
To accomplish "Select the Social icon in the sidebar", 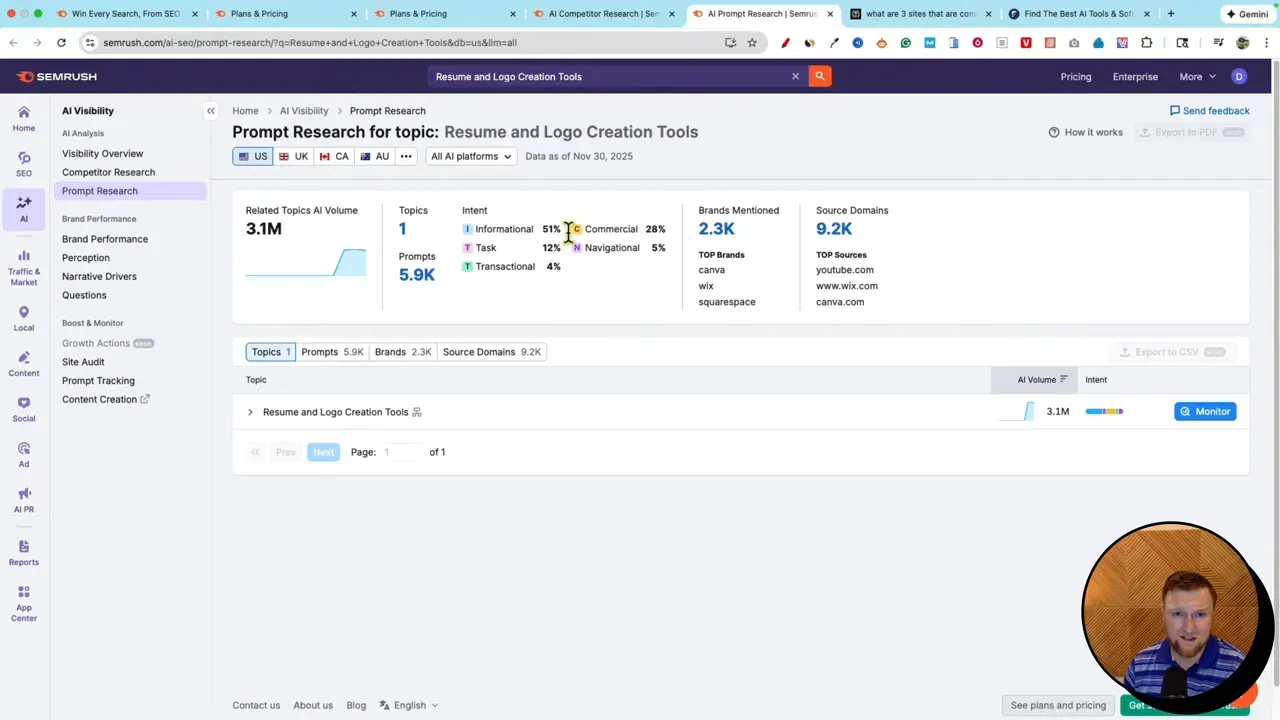I will [24, 411].
